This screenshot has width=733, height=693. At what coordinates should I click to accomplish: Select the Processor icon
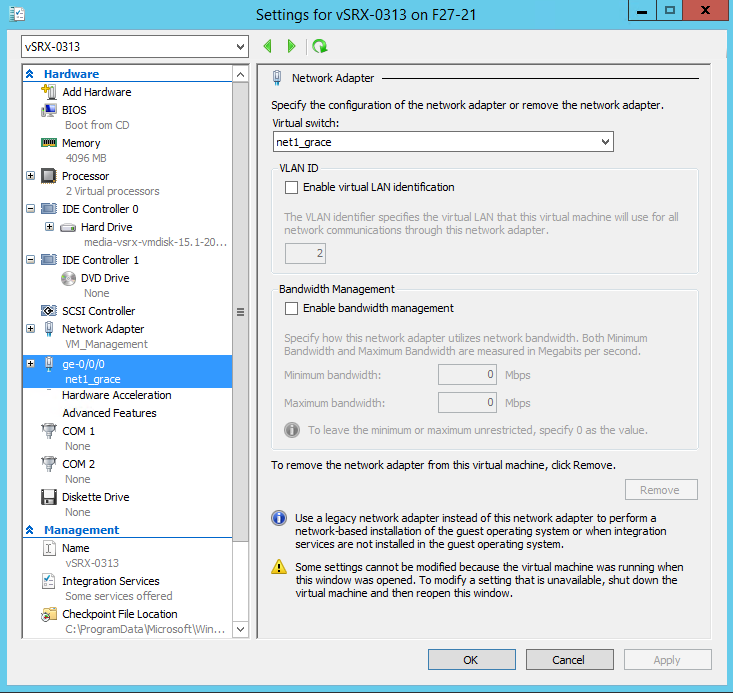49,176
